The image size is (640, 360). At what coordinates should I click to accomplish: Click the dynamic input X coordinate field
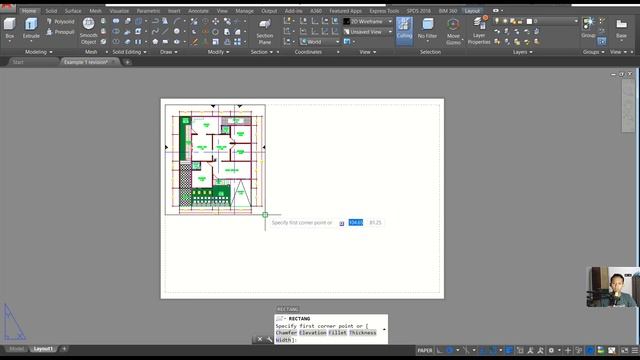tap(356, 222)
